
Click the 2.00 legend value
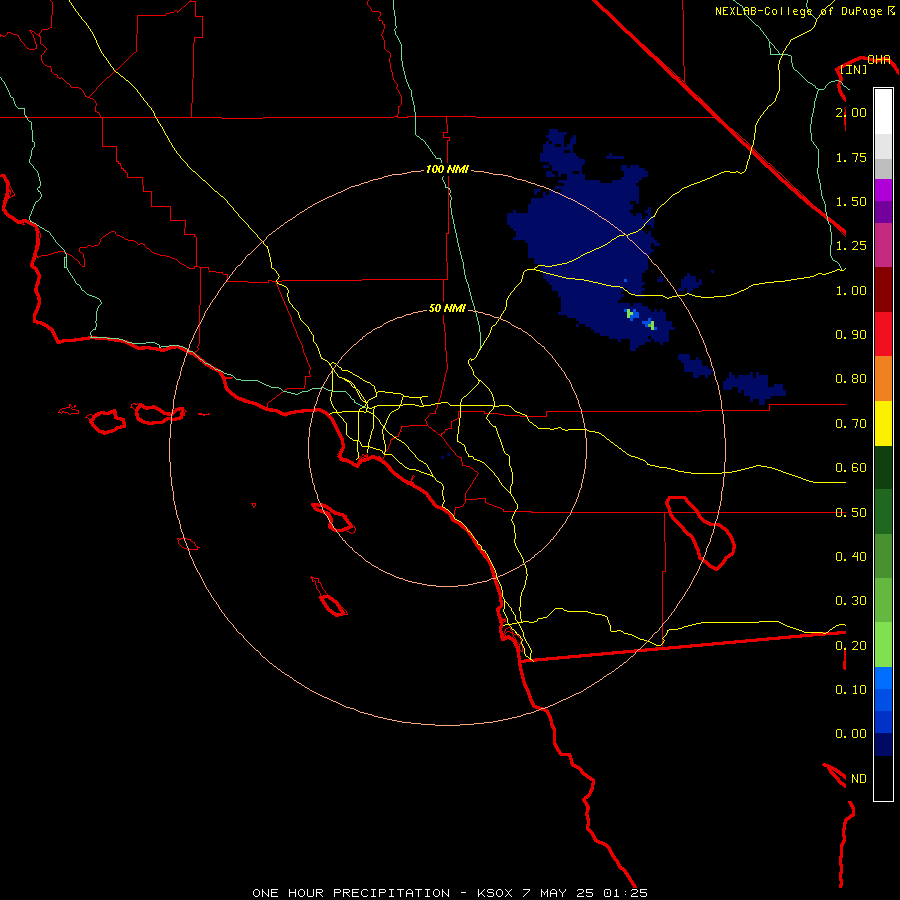tap(851, 112)
